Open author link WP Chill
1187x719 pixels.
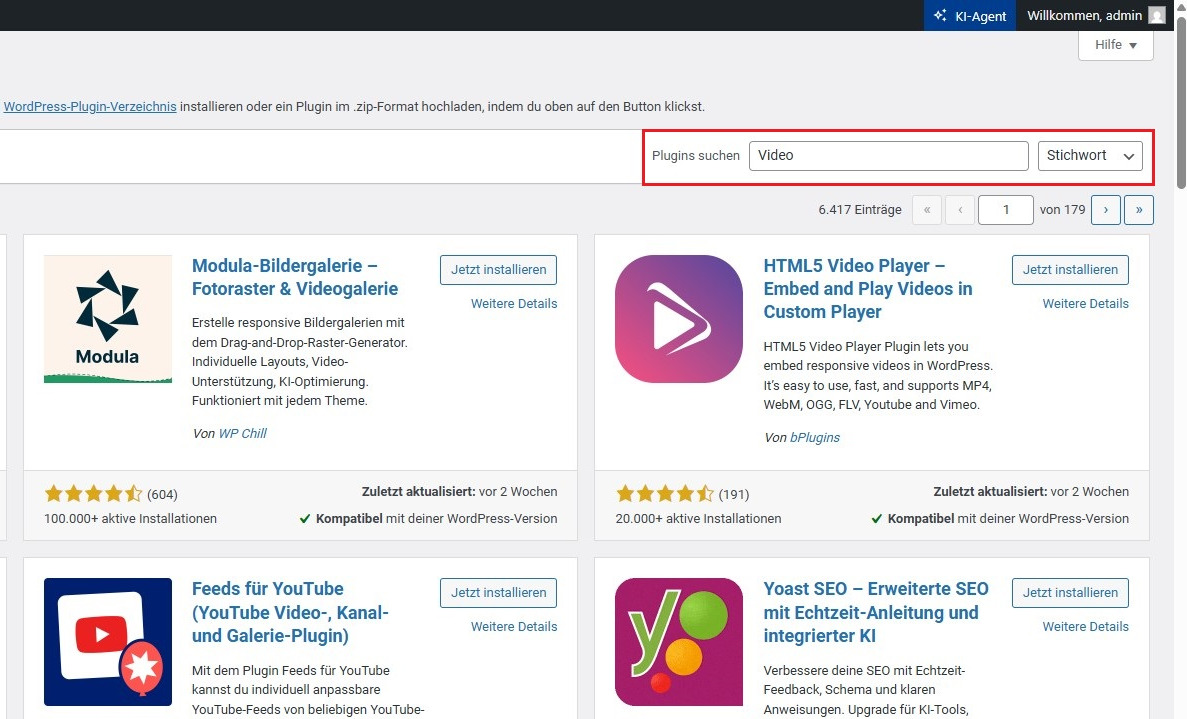242,434
